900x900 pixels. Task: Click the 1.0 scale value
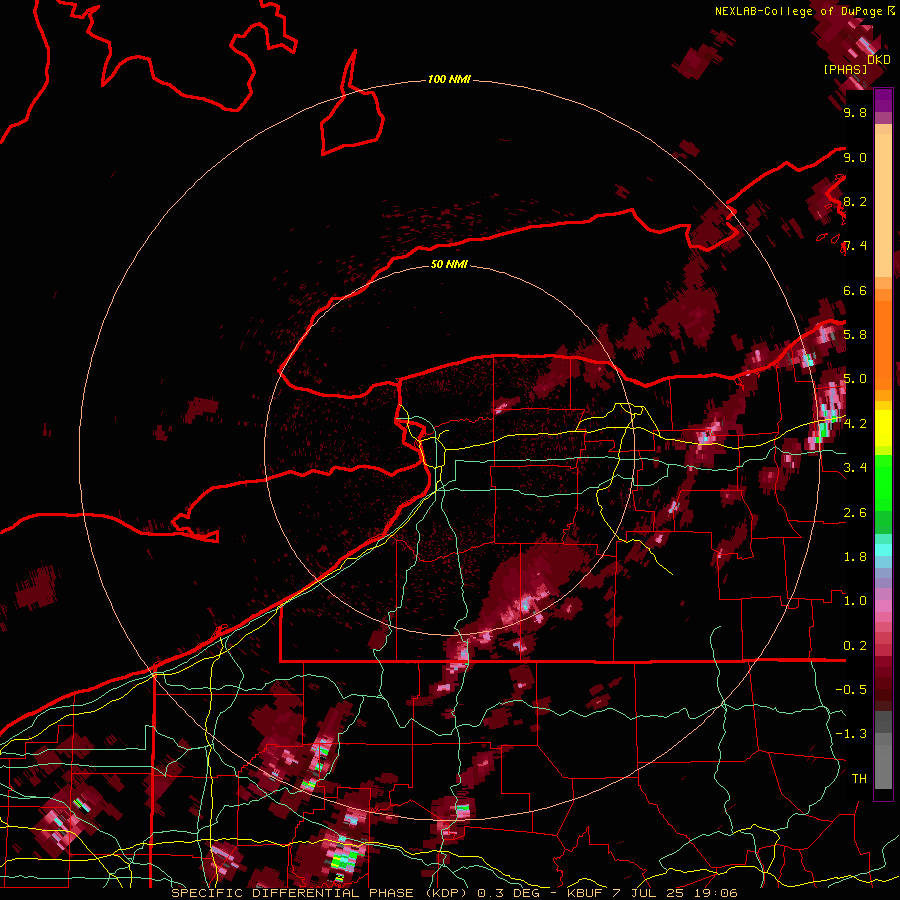click(855, 601)
